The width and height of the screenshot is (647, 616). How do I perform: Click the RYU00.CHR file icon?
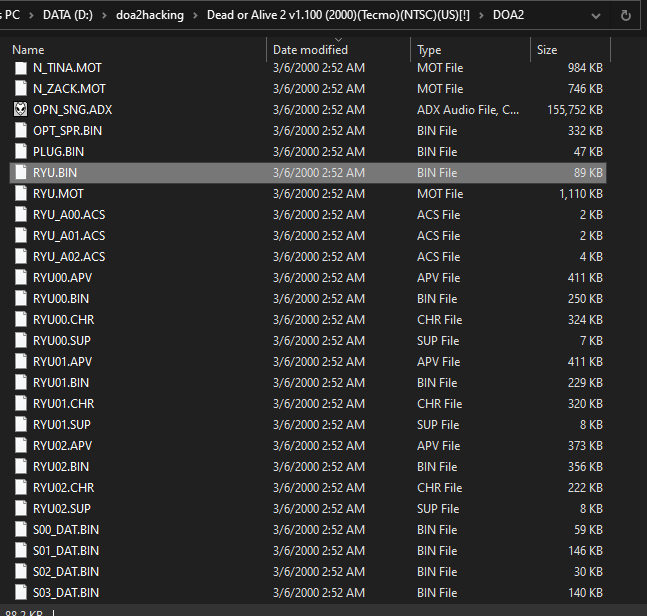pos(21,320)
